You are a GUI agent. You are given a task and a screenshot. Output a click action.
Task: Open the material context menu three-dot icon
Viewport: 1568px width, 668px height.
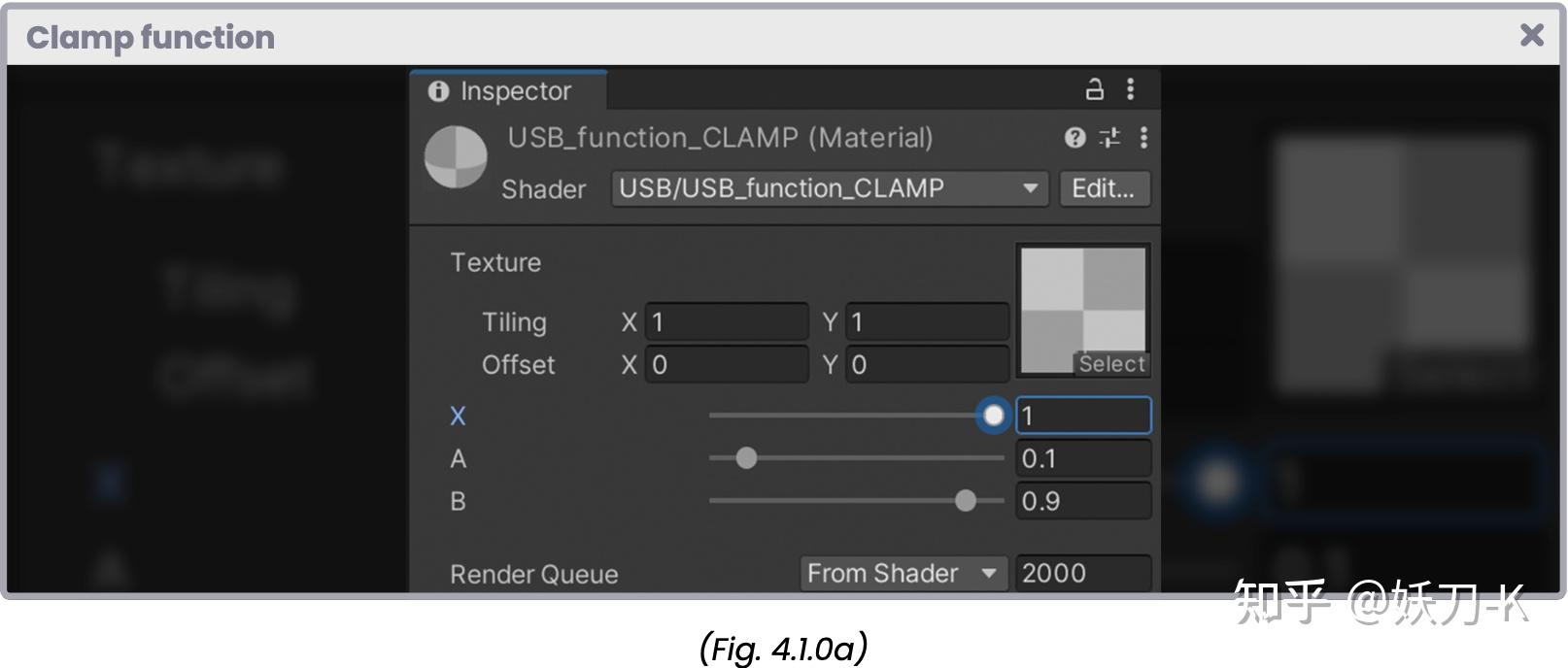click(1143, 138)
